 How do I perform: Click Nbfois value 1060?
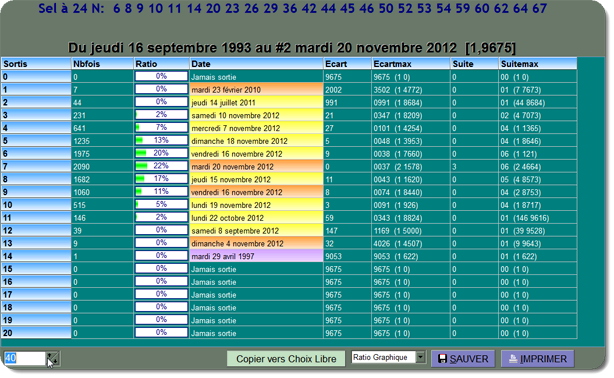click(81, 192)
